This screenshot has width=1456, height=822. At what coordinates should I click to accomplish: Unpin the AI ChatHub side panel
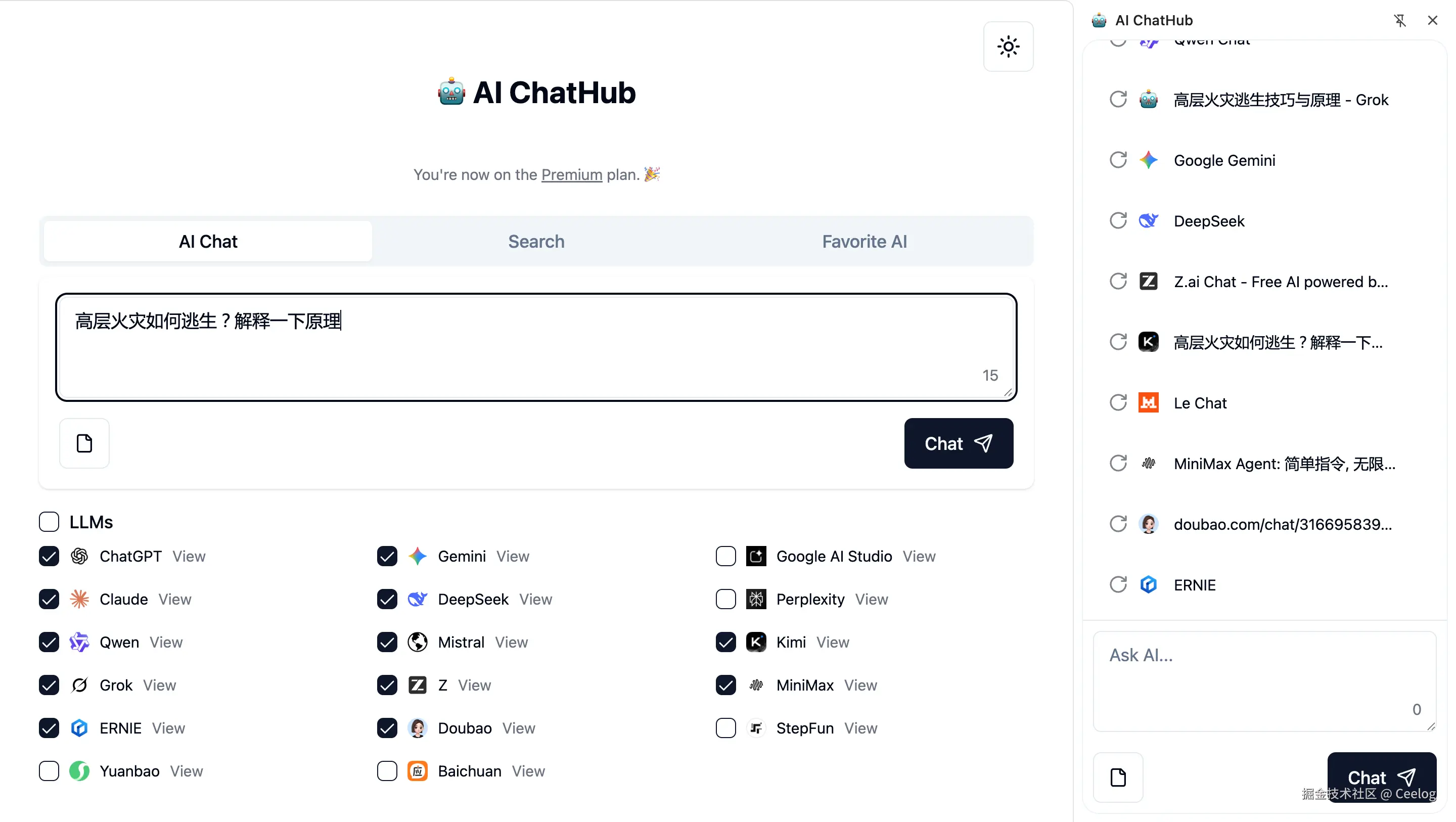tap(1399, 20)
